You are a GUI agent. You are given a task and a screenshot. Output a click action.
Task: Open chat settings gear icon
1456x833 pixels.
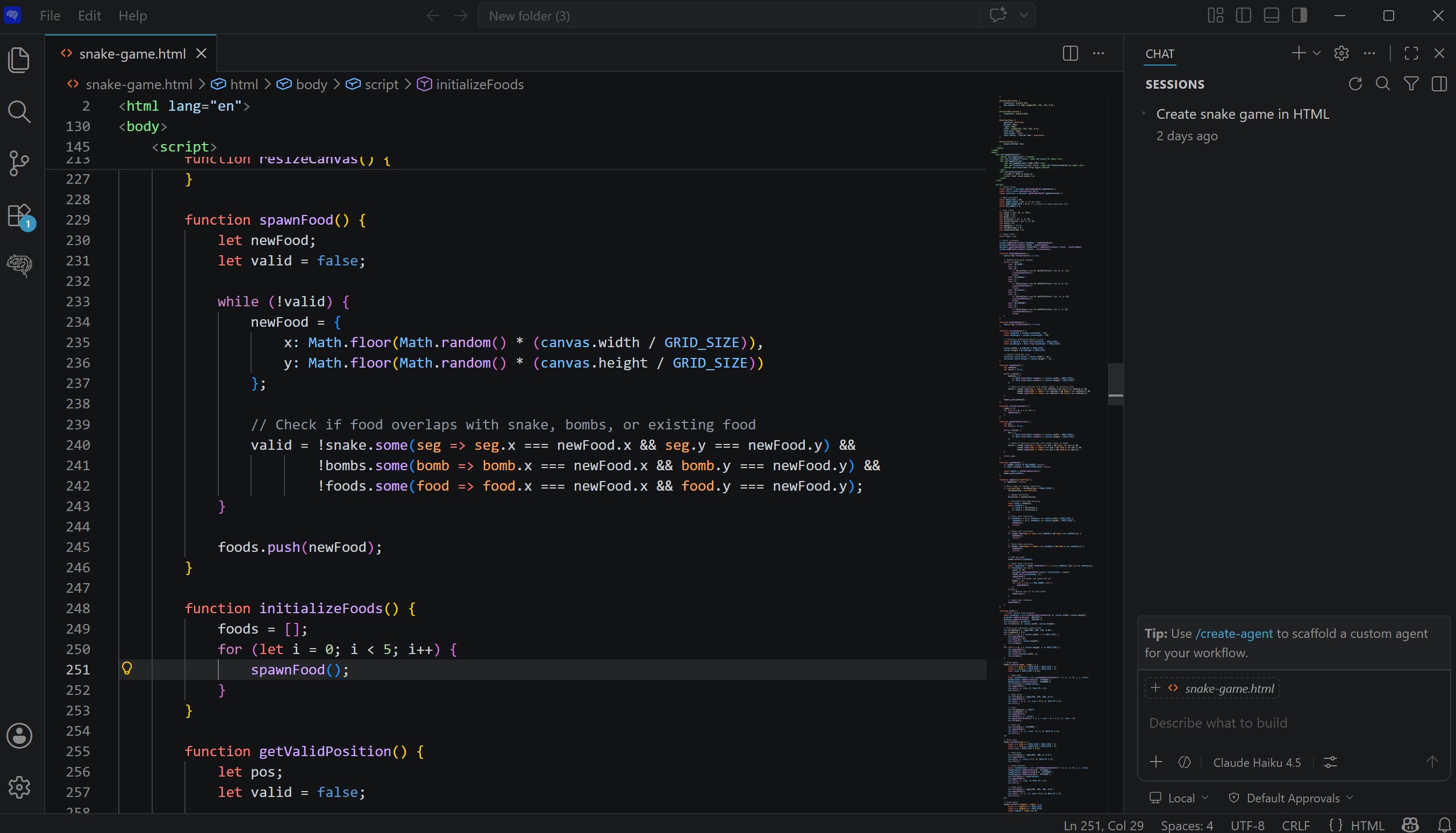point(1341,53)
